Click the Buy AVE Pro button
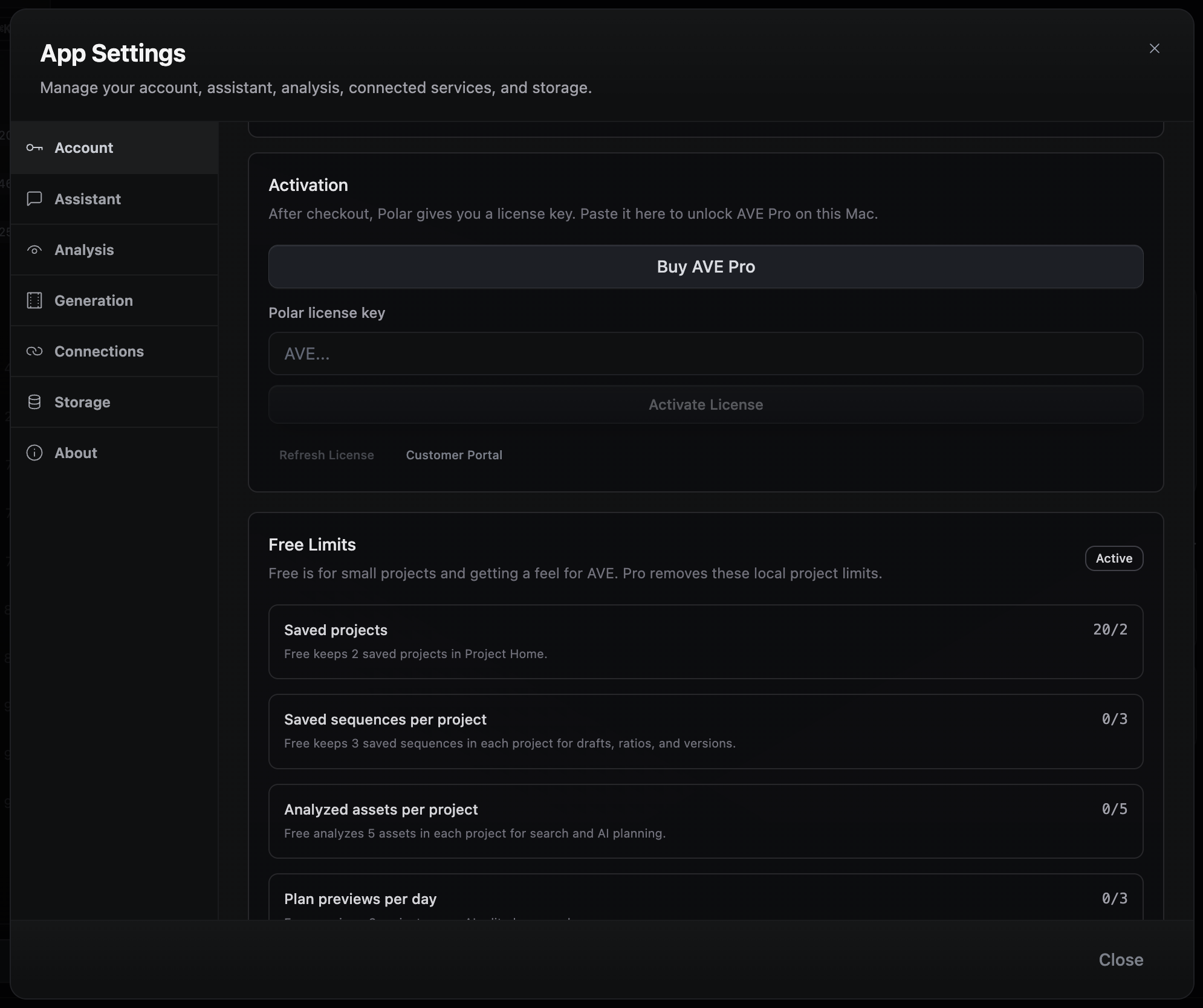The height and width of the screenshot is (1008, 1203). click(705, 267)
